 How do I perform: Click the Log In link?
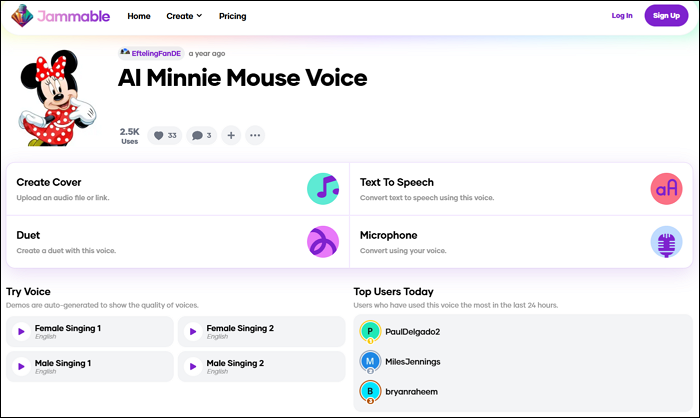pos(622,16)
